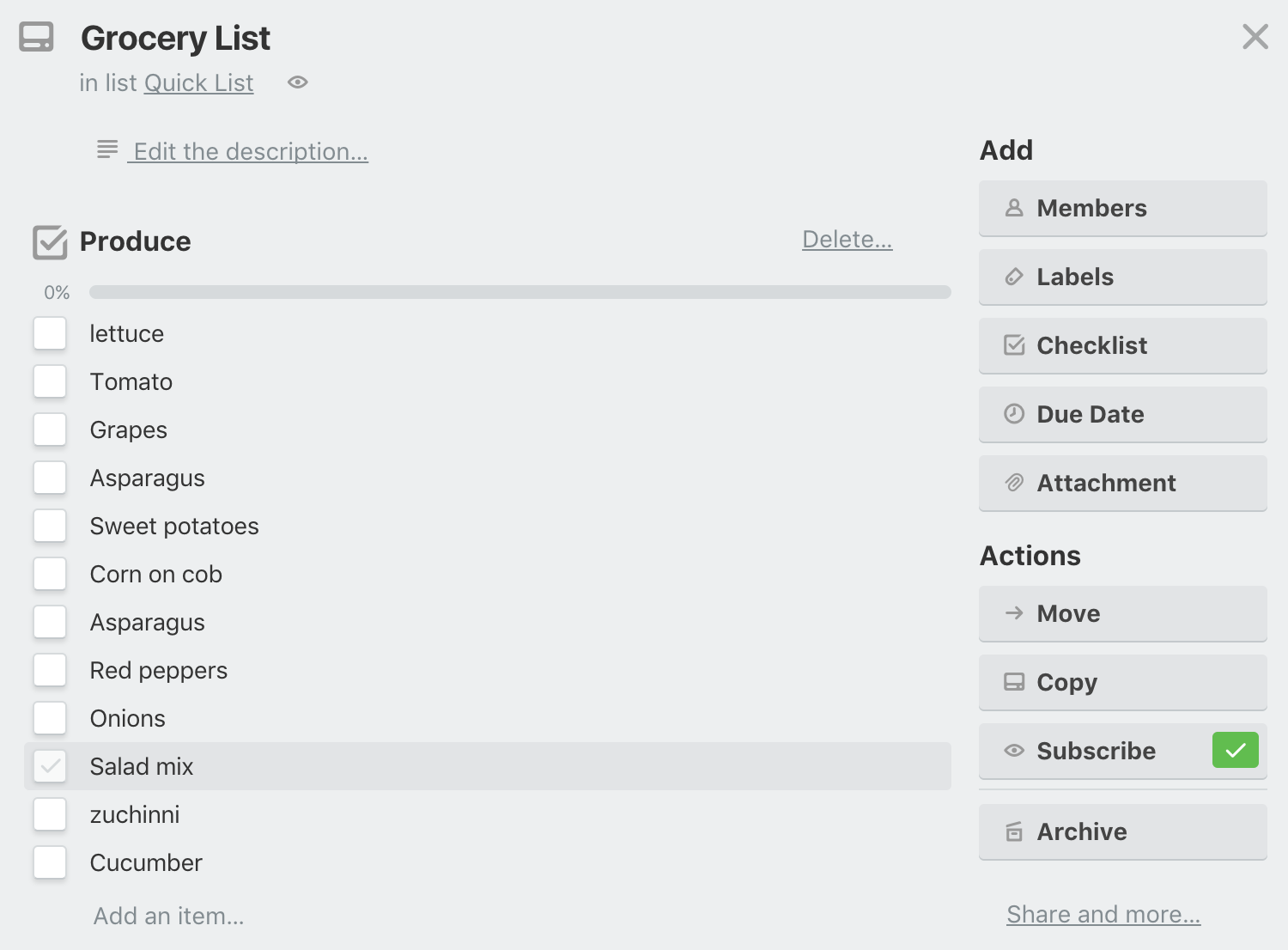
Task: Check the Onions checkbox
Action: point(50,718)
